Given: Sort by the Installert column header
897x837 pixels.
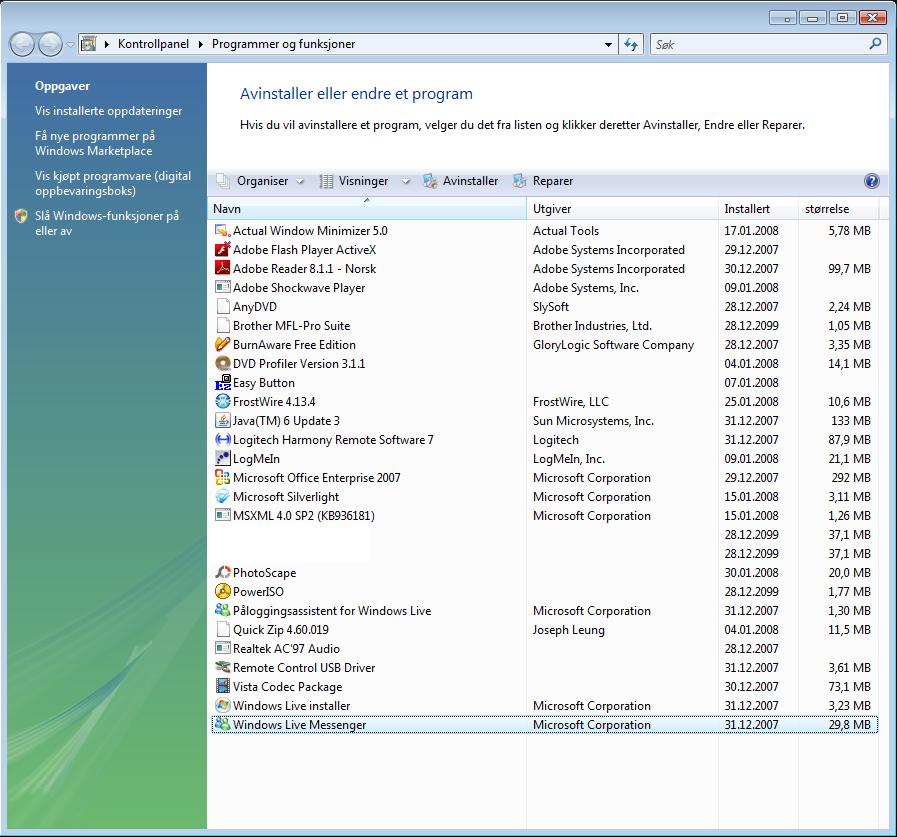Looking at the screenshot, I should 758,209.
